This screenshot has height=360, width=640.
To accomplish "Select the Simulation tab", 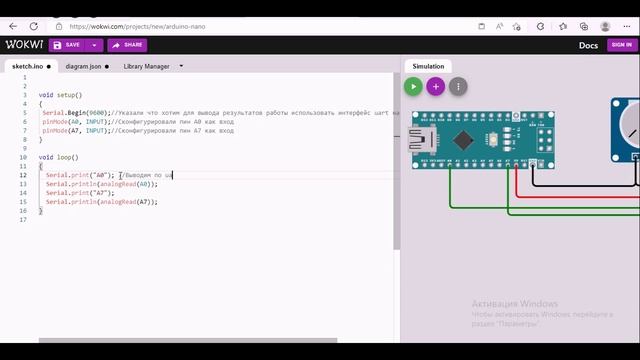I will (428, 66).
